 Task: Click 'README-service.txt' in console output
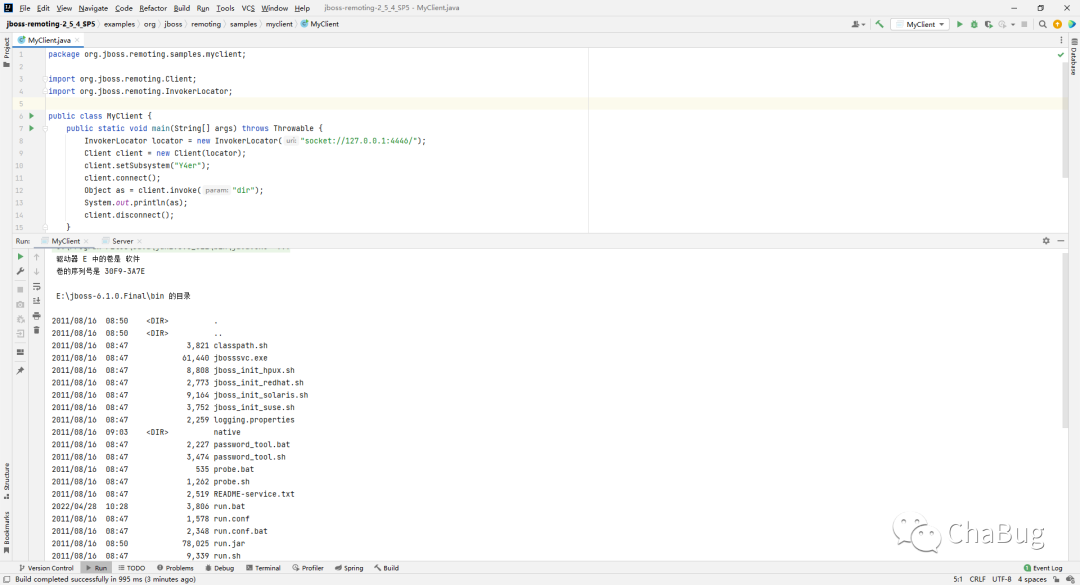tap(254, 494)
